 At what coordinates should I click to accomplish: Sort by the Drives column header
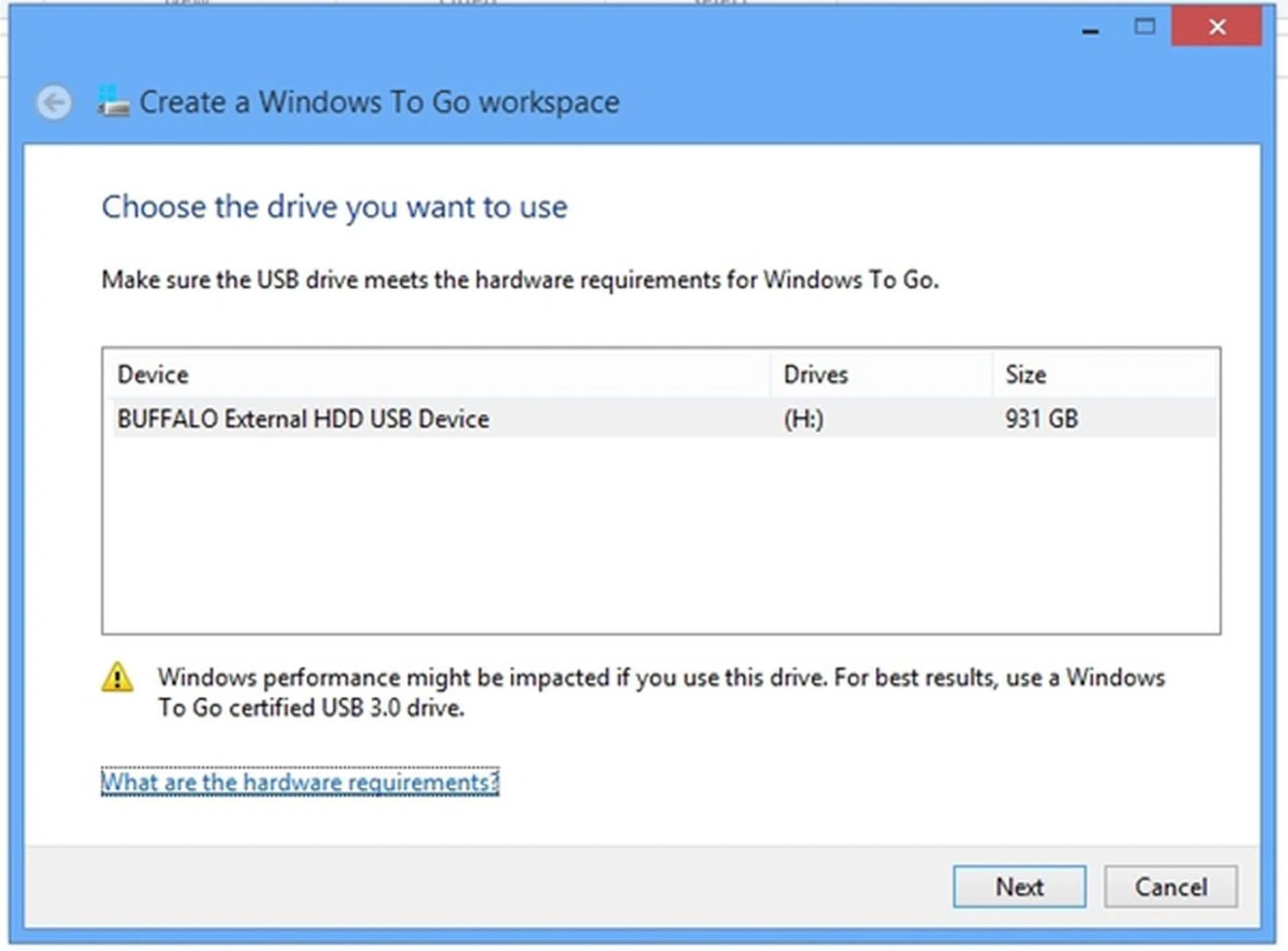pyautogui.click(x=816, y=374)
